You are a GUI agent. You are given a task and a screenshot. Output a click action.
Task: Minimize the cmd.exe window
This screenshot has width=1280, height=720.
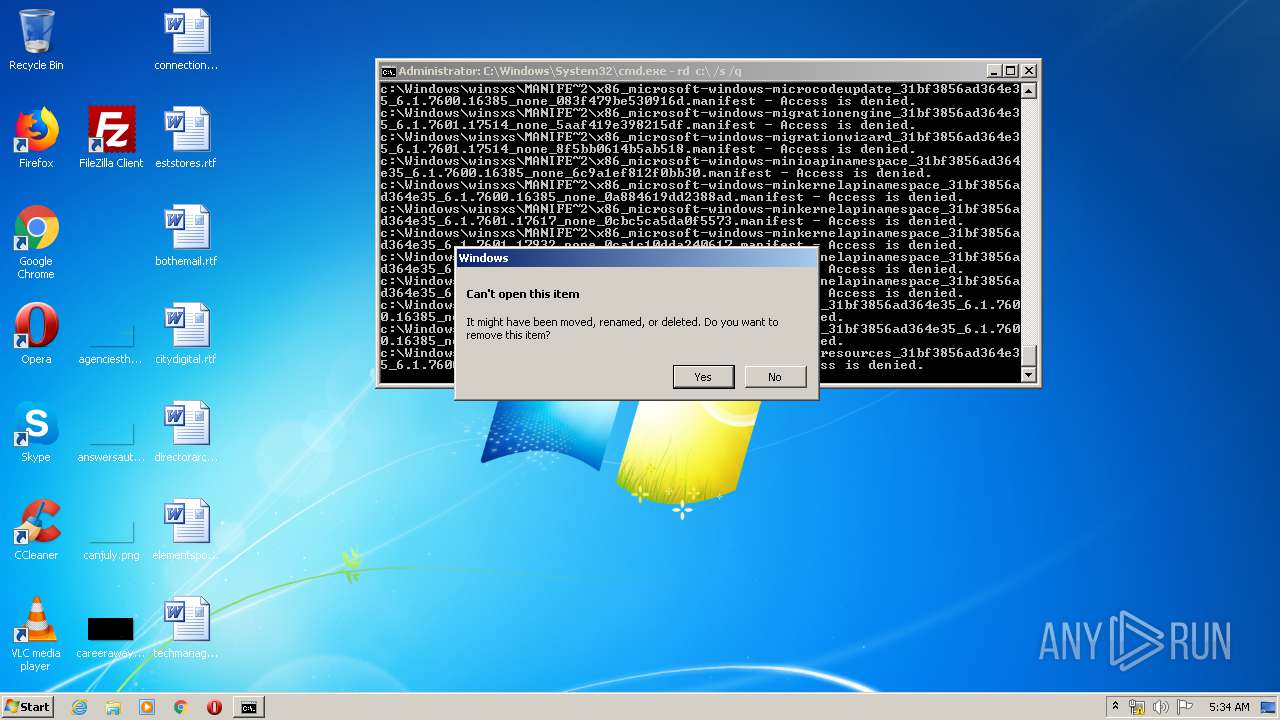(994, 71)
